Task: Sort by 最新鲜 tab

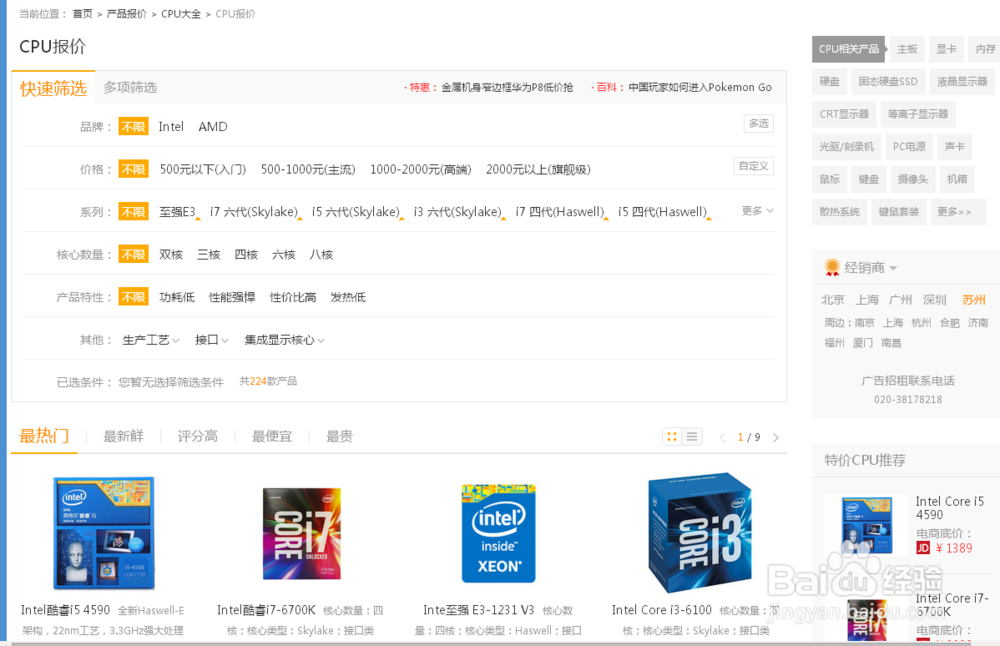Action: pyautogui.click(x=123, y=436)
